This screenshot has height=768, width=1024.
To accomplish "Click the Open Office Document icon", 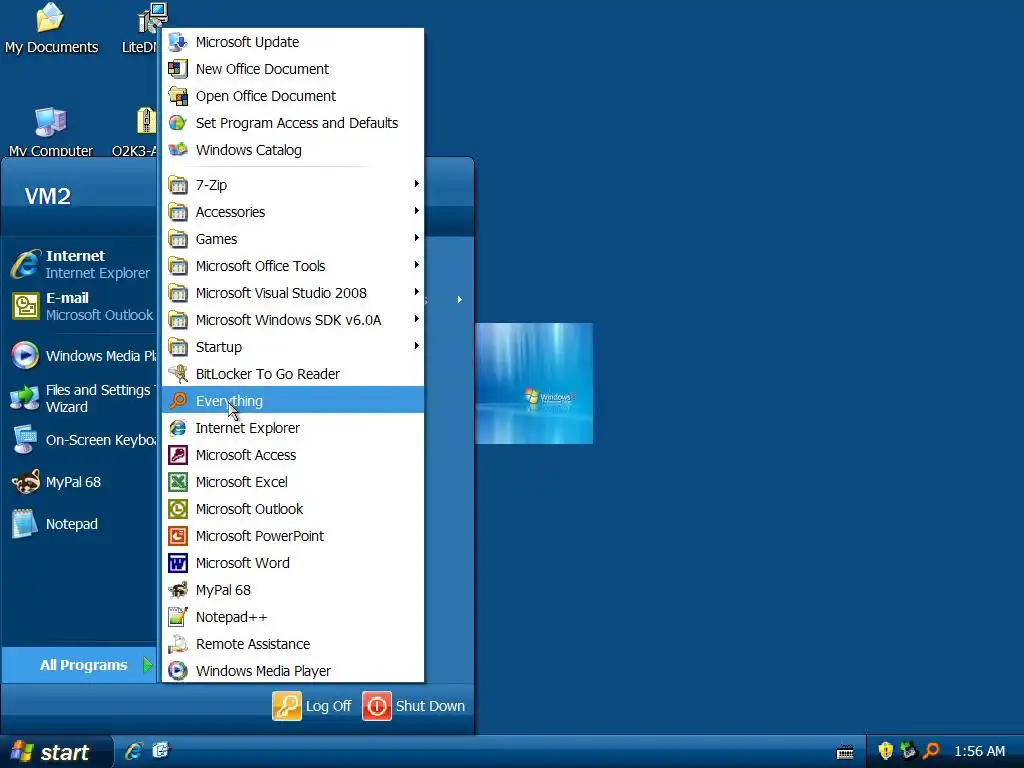I will coord(178,96).
